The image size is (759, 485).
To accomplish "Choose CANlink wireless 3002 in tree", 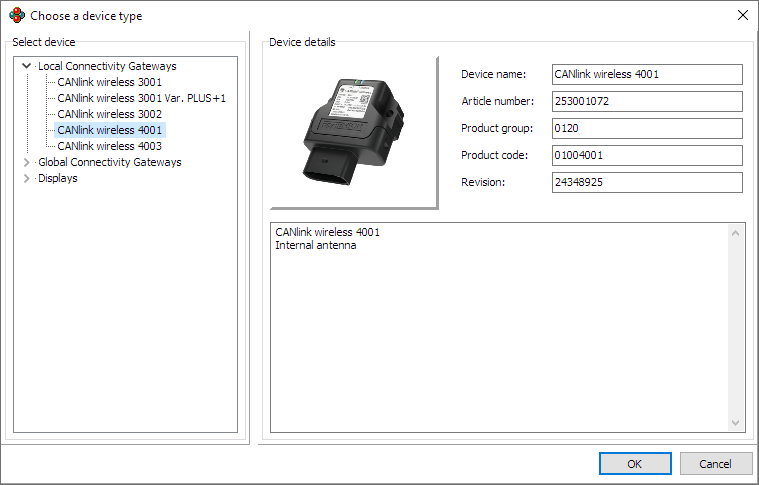I will [x=109, y=114].
